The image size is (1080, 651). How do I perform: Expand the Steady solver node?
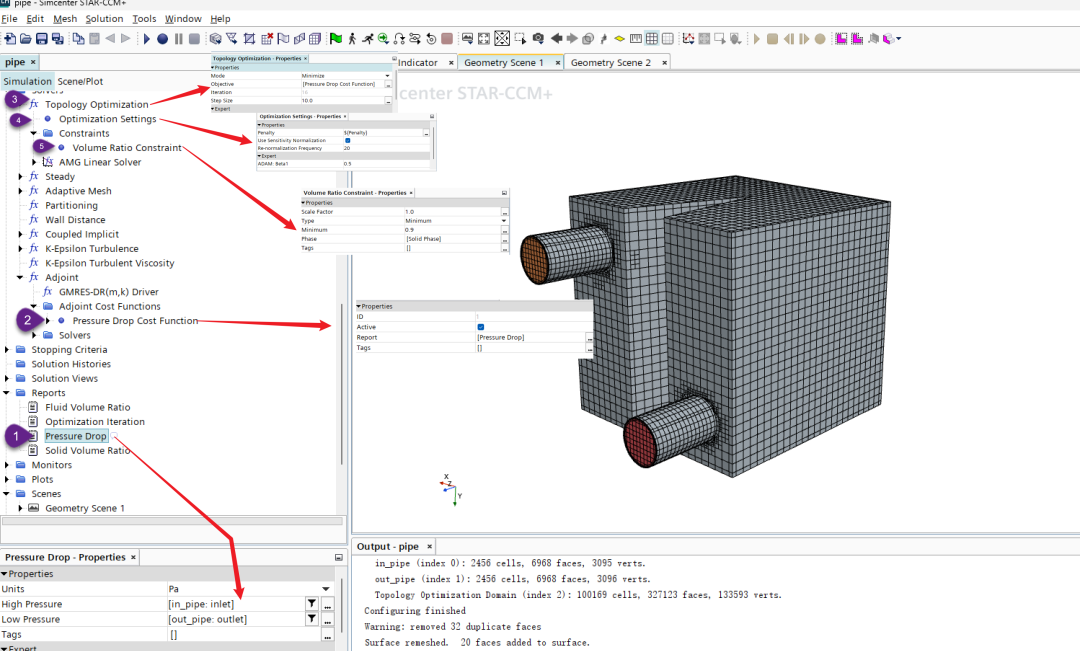tap(20, 176)
